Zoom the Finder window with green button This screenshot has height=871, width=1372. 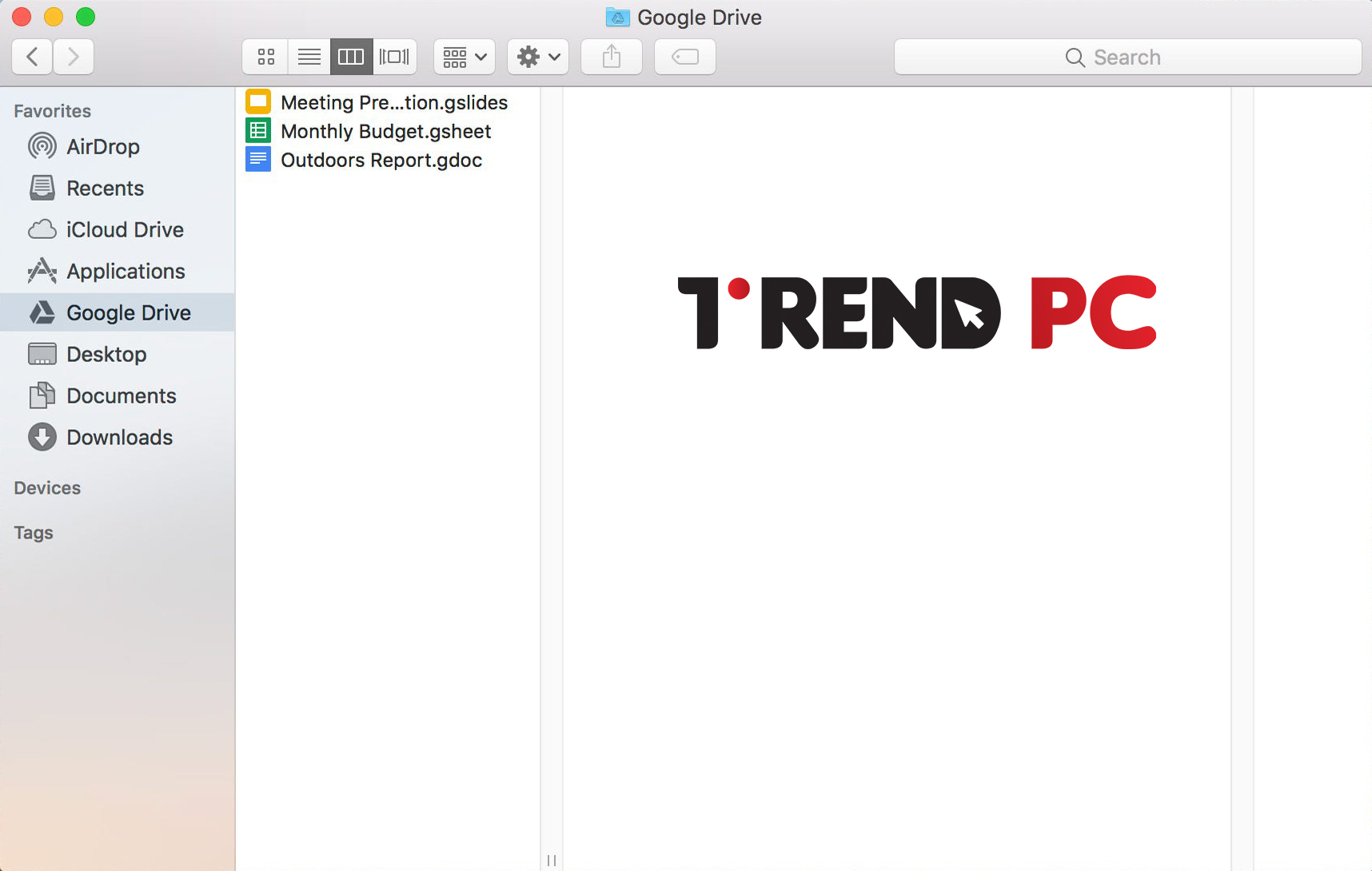tap(86, 17)
